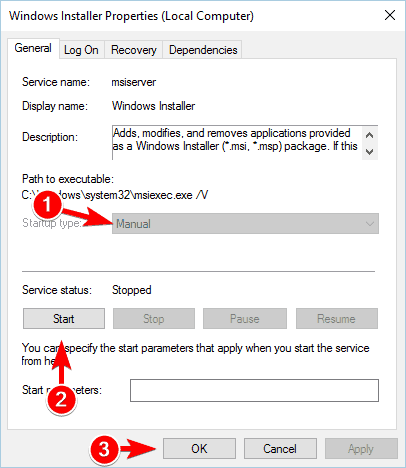The image size is (406, 468).
Task: Click the description scroll down arrow
Action: [369, 152]
